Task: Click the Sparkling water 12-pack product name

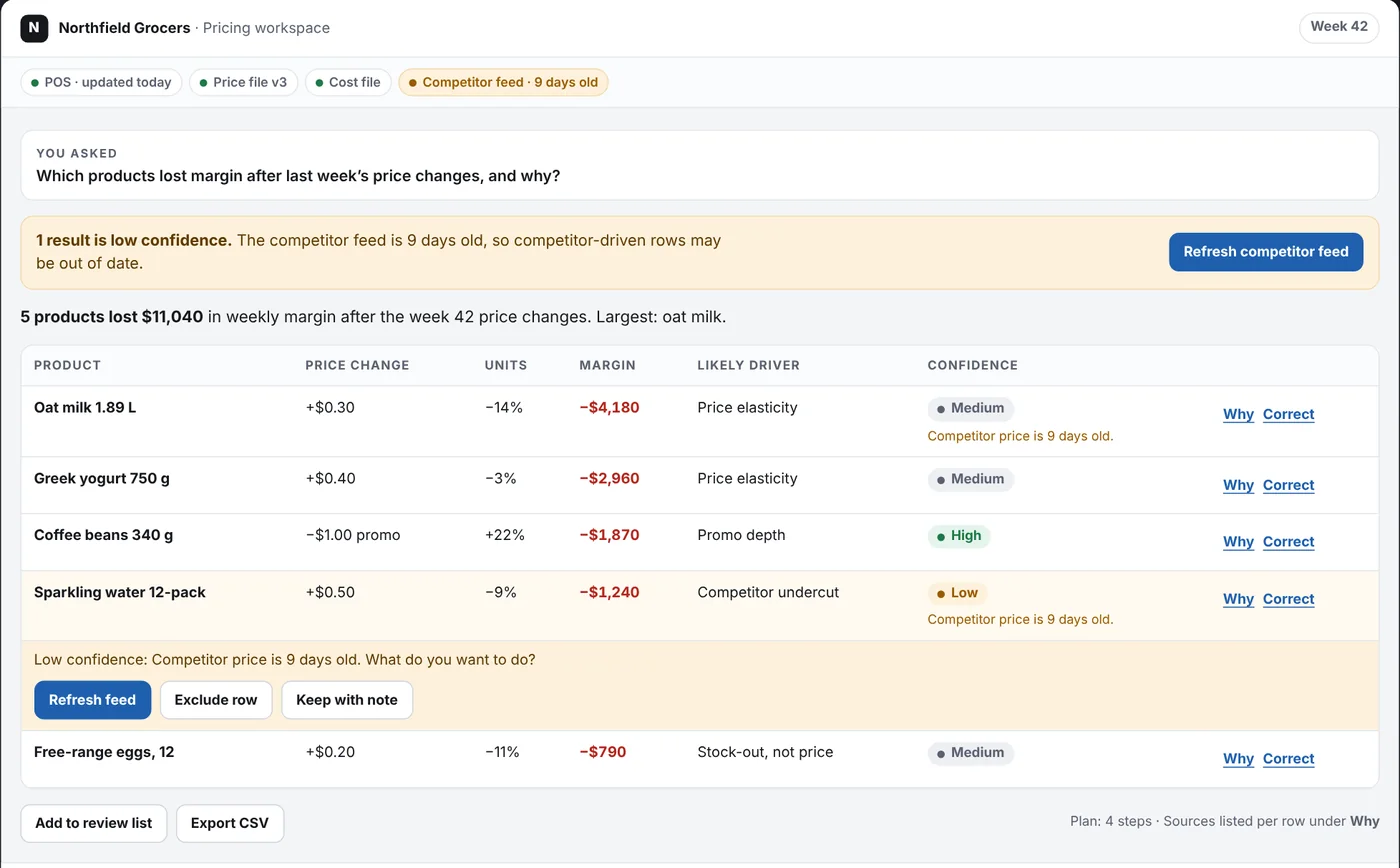Action: tap(120, 592)
